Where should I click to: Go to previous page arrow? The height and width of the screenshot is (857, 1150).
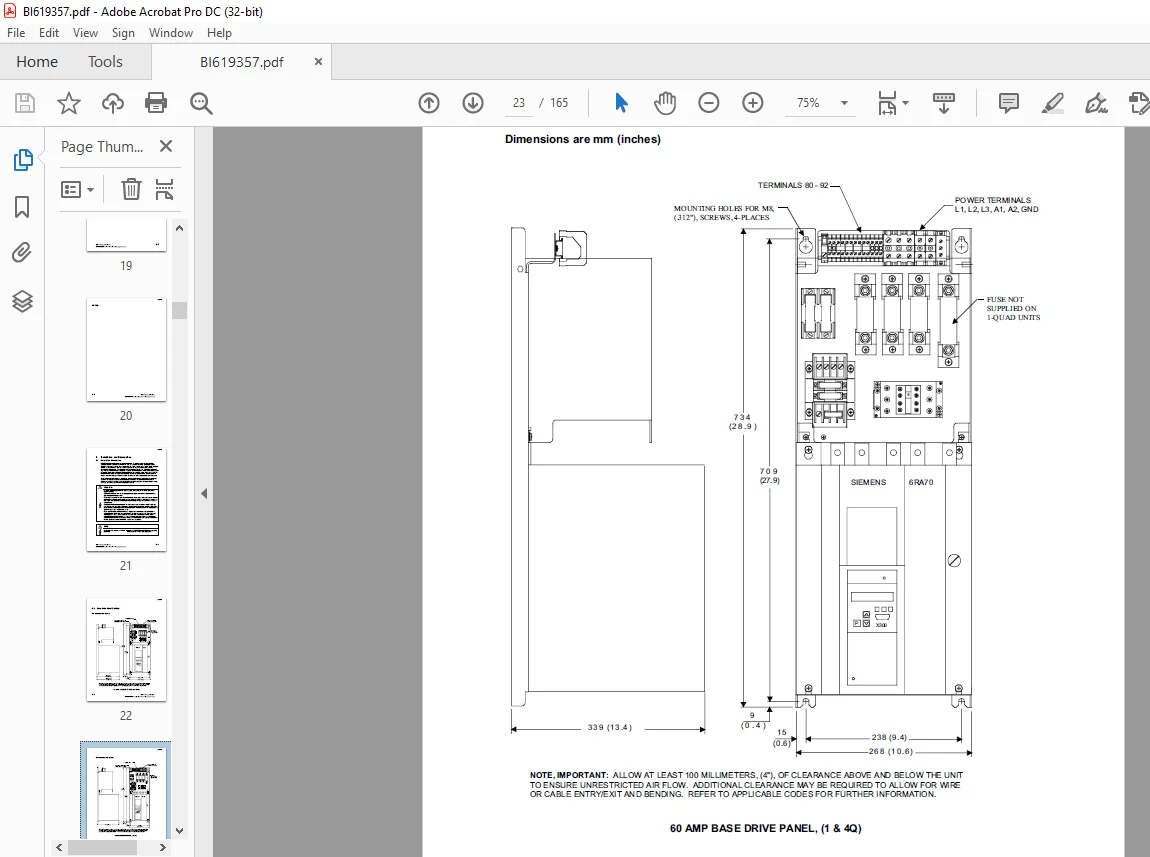(x=429, y=103)
